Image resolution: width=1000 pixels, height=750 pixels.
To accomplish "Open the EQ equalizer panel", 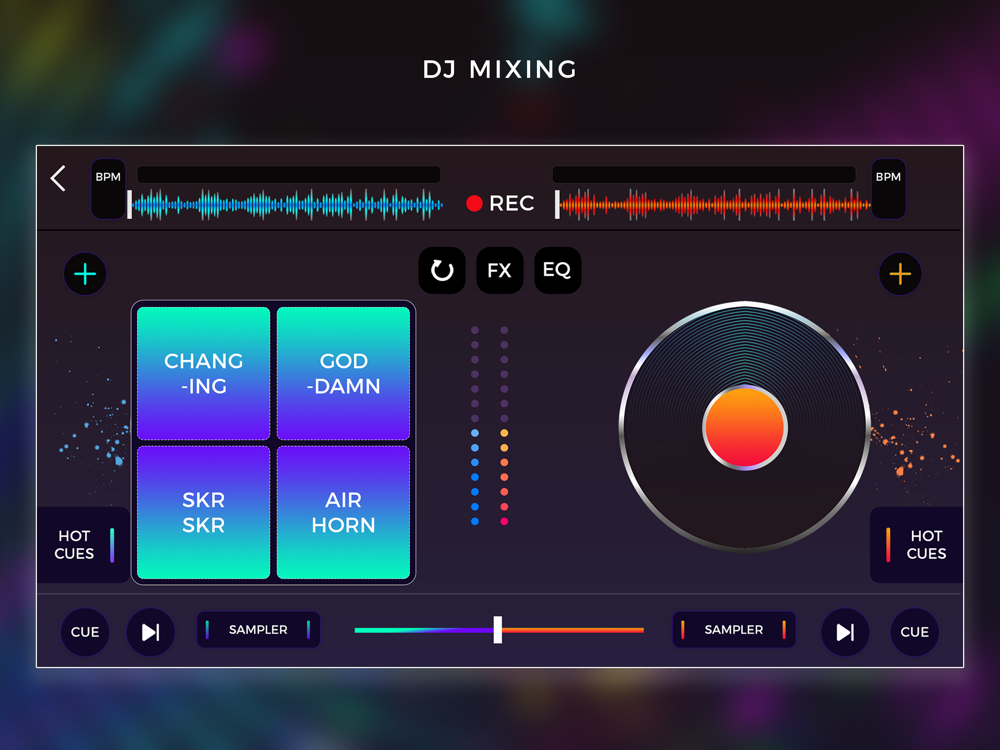I will point(557,270).
